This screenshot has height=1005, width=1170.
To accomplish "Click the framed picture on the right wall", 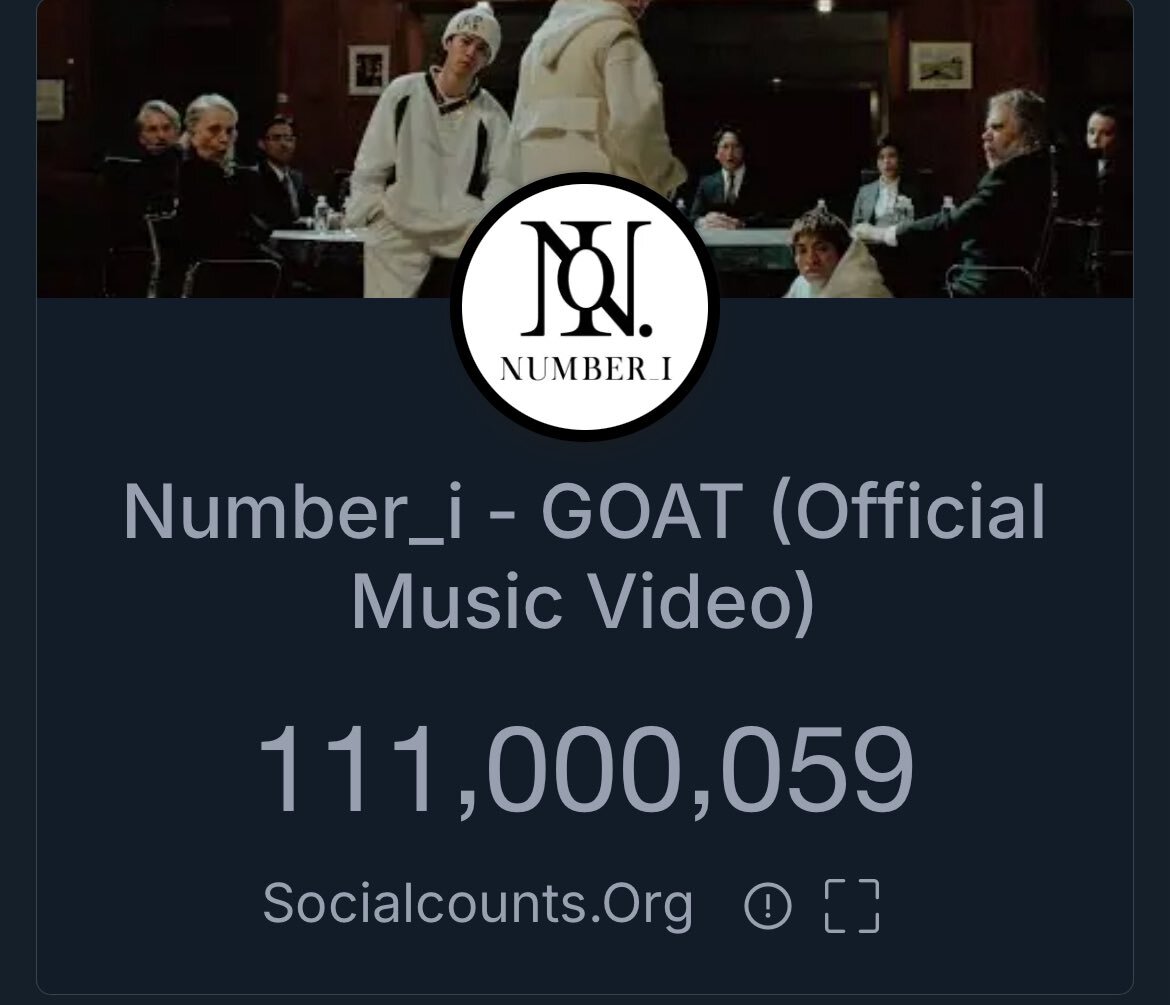I will (x=940, y=66).
